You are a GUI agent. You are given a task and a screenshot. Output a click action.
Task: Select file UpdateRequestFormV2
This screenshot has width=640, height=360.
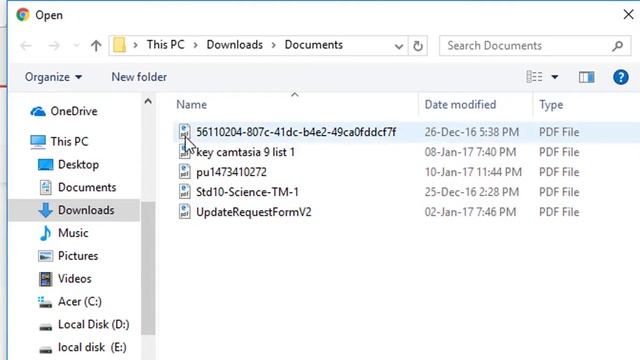click(254, 212)
